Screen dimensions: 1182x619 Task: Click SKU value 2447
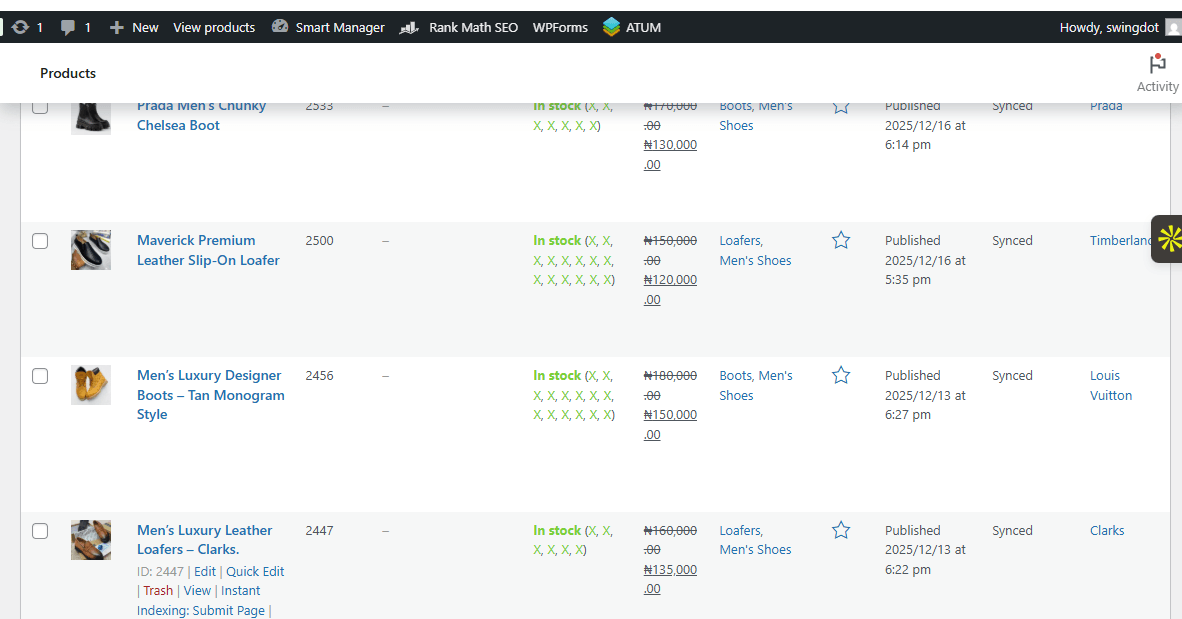tap(320, 531)
